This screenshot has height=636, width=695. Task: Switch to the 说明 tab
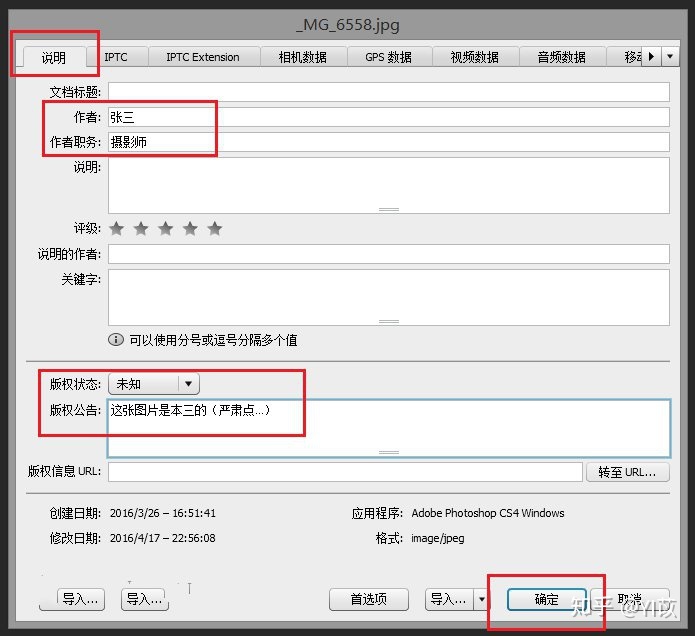click(54, 57)
